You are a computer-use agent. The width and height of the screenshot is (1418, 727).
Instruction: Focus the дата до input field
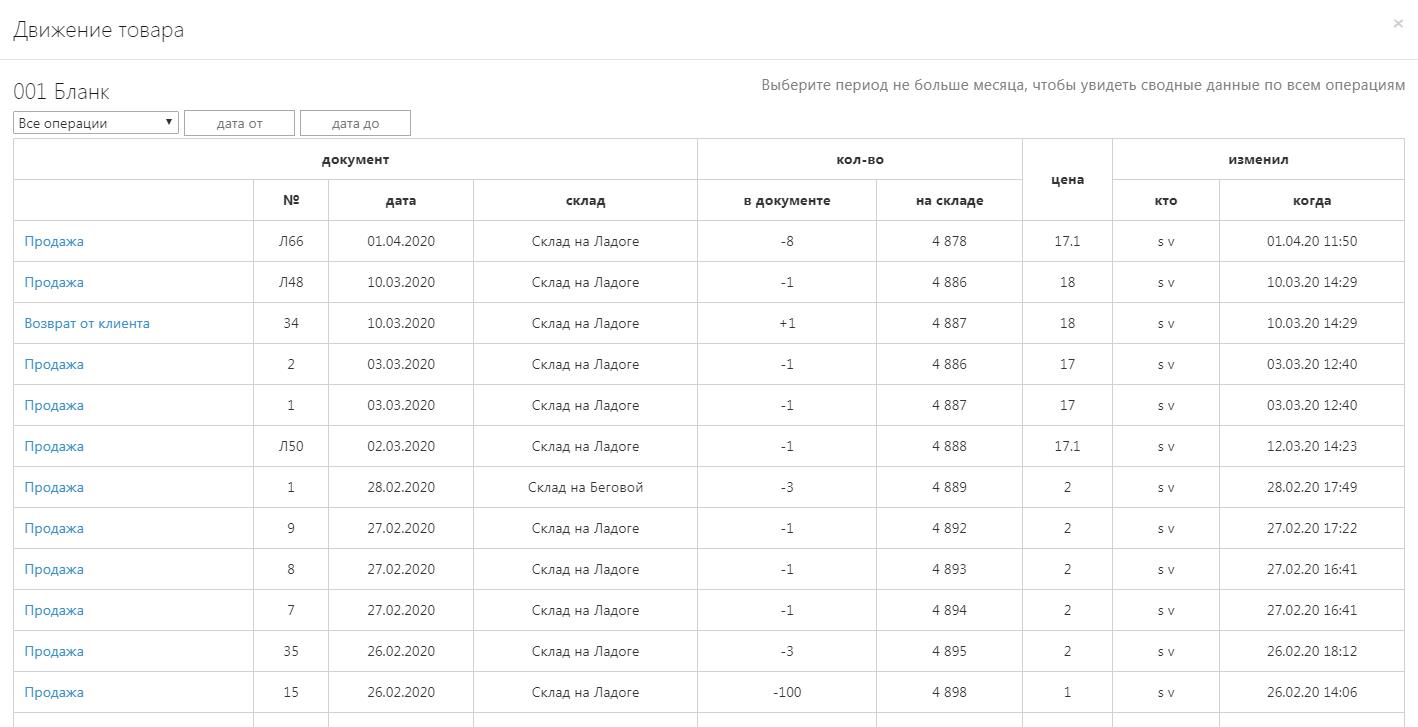pyautogui.click(x=355, y=123)
